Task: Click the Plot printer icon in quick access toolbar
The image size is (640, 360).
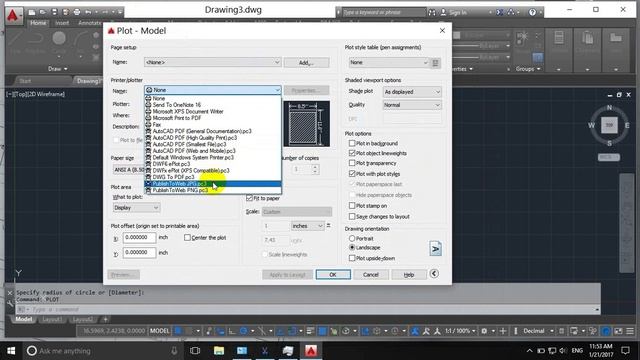Action: pos(77,12)
